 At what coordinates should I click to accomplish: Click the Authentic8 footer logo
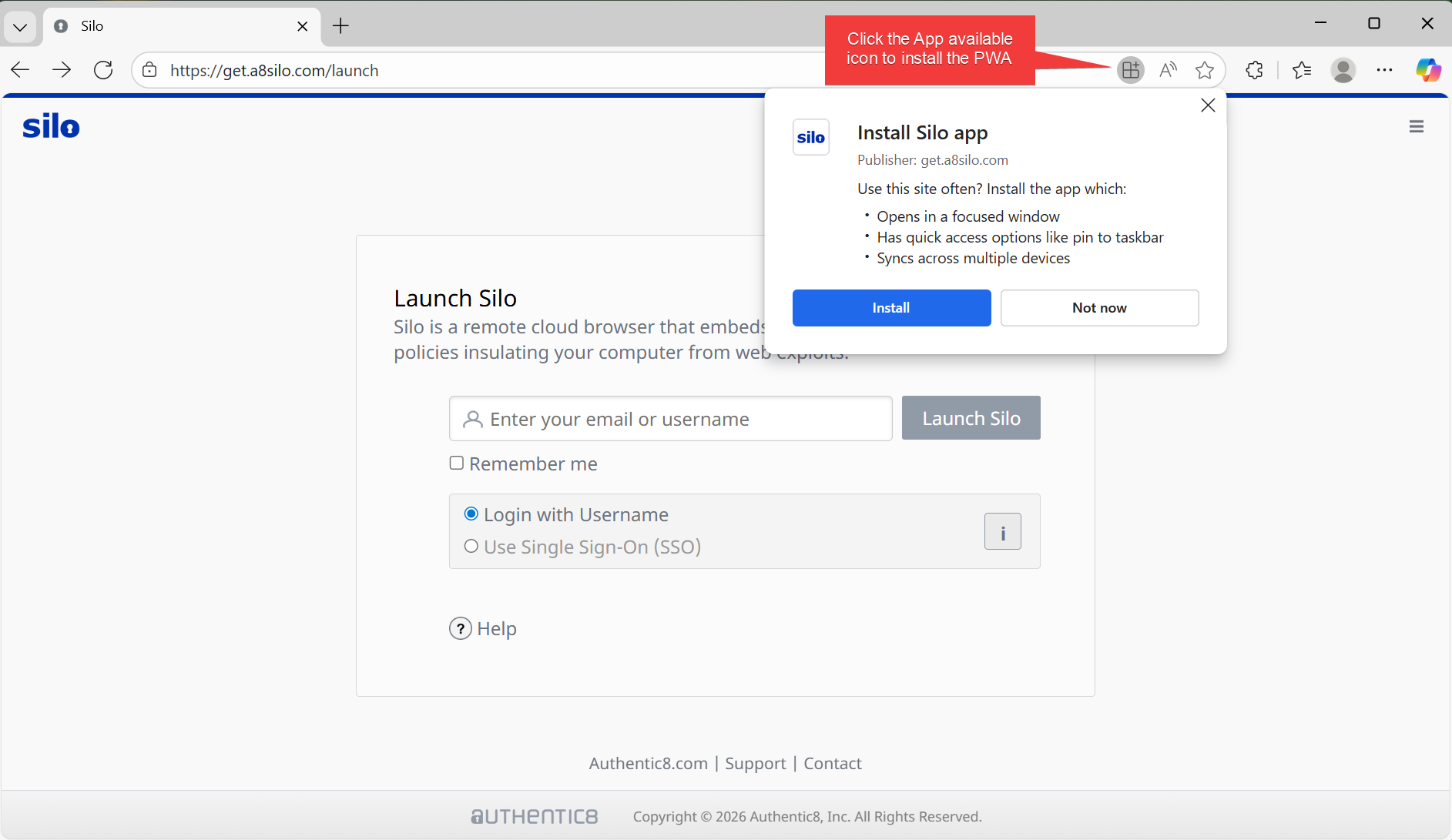click(x=534, y=816)
